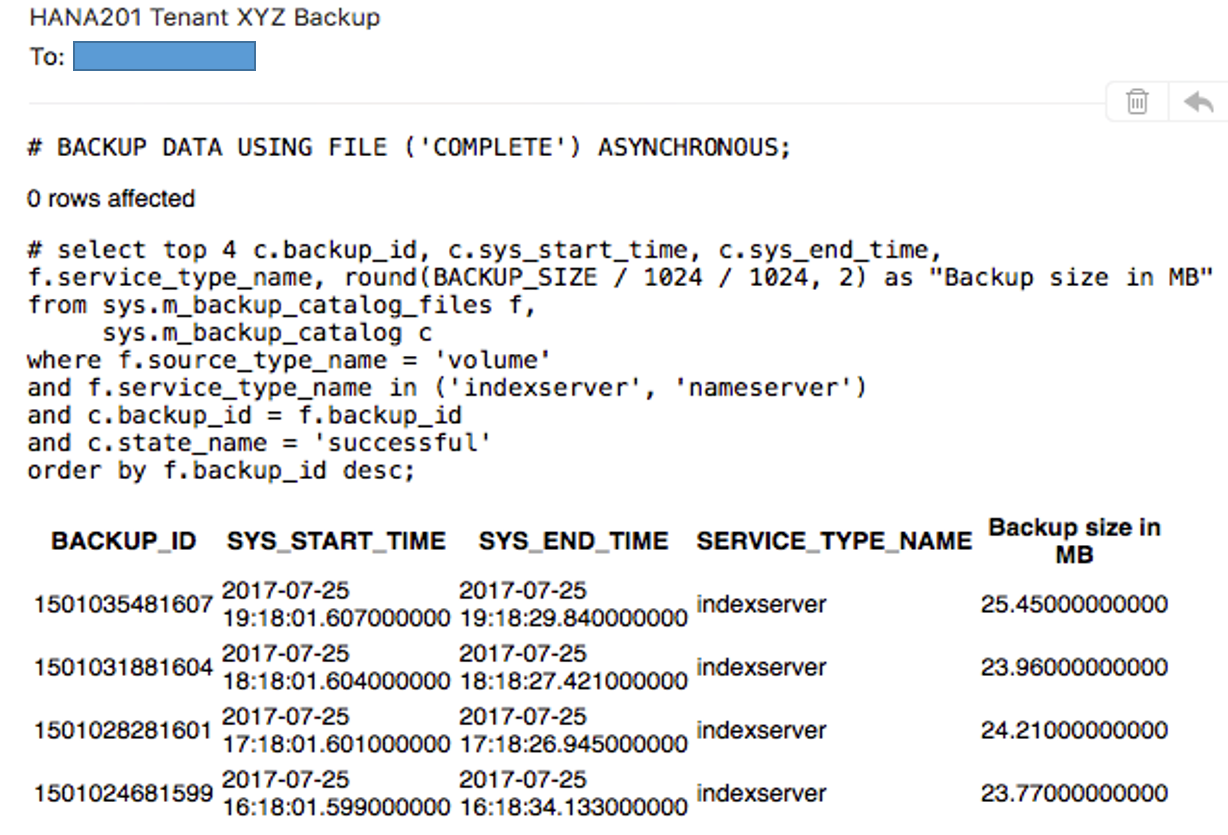Image resolution: width=1228 pixels, height=835 pixels.
Task: Select backup ID 1501031881604
Action: [x=122, y=667]
